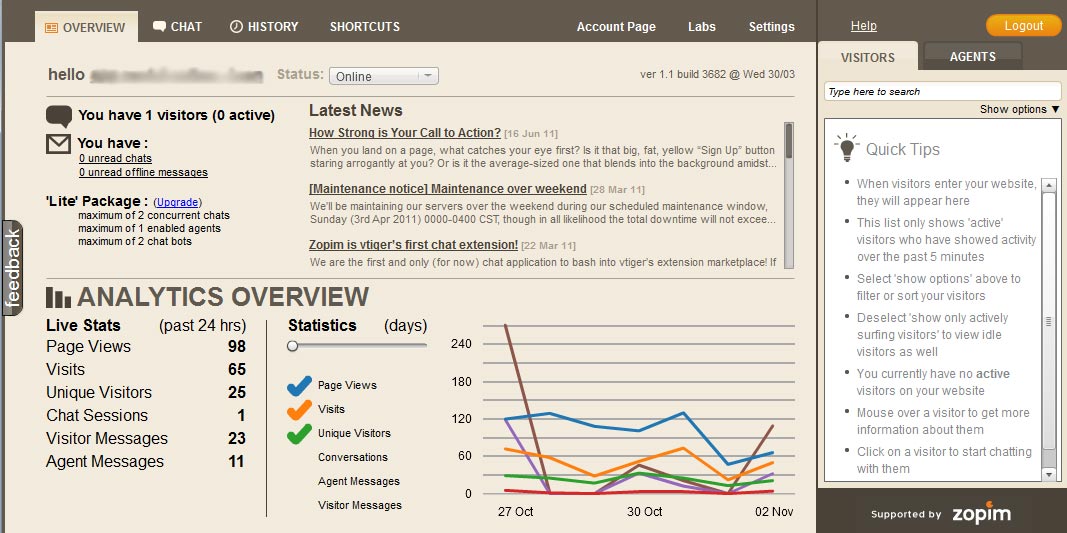This screenshot has height=533, width=1067.
Task: Toggle the Visits orange checkmark
Action: 299,409
